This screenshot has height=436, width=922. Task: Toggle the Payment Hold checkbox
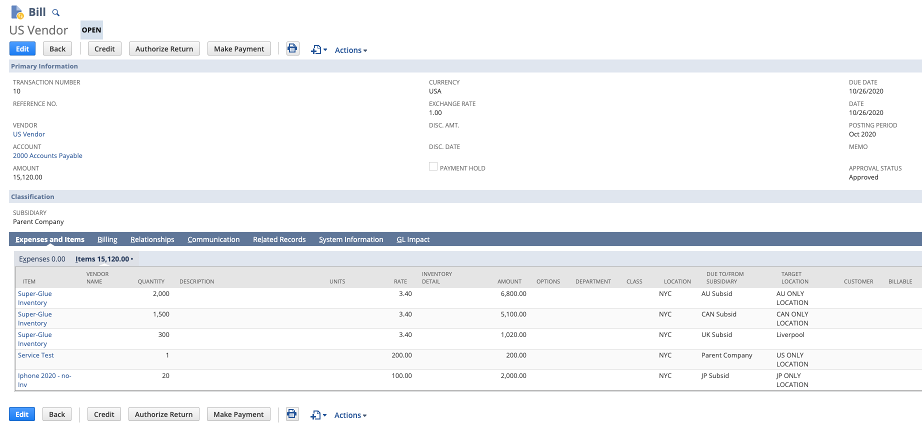pyautogui.click(x=433, y=168)
